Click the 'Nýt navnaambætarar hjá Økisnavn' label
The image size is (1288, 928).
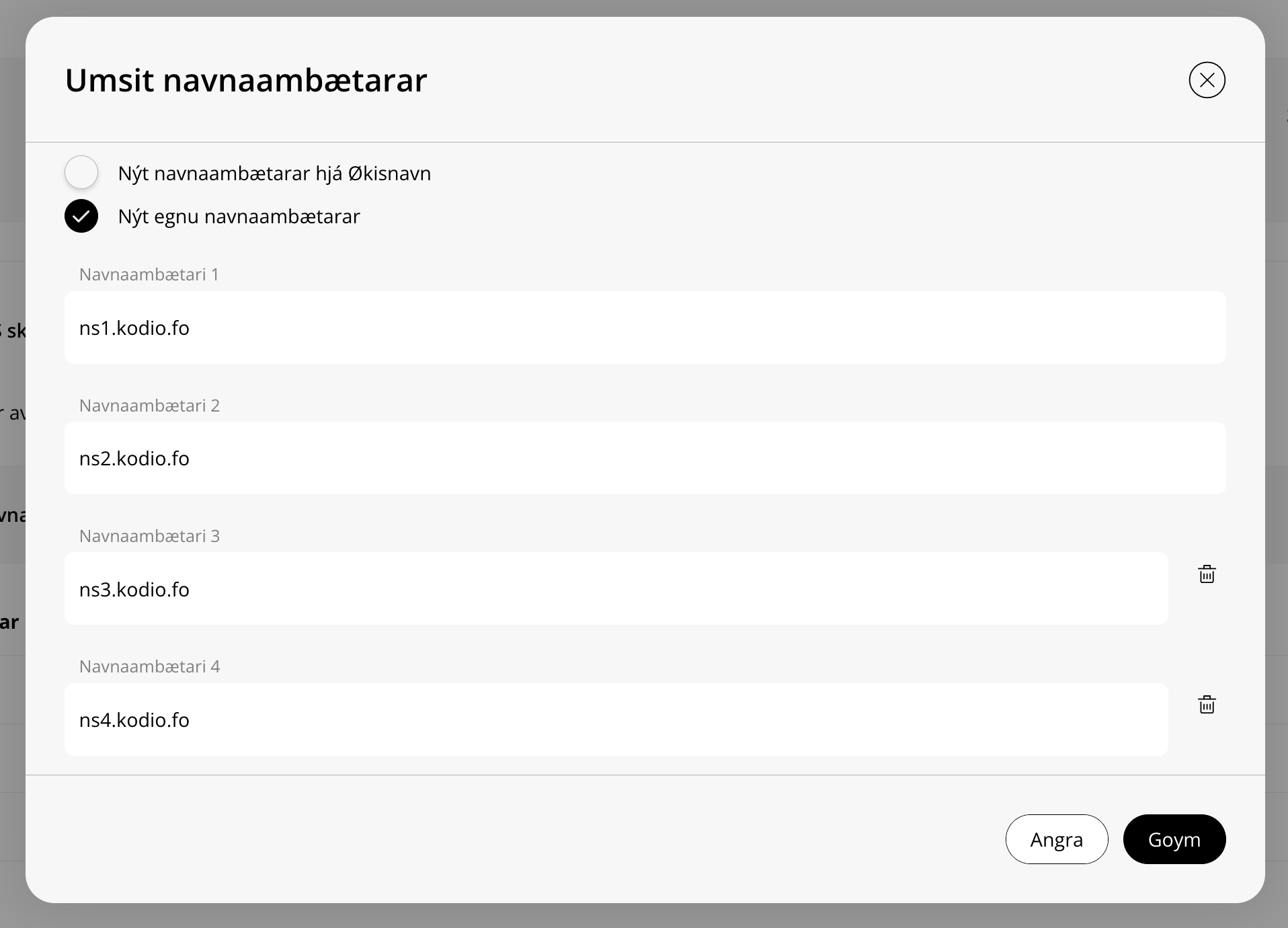(x=274, y=173)
